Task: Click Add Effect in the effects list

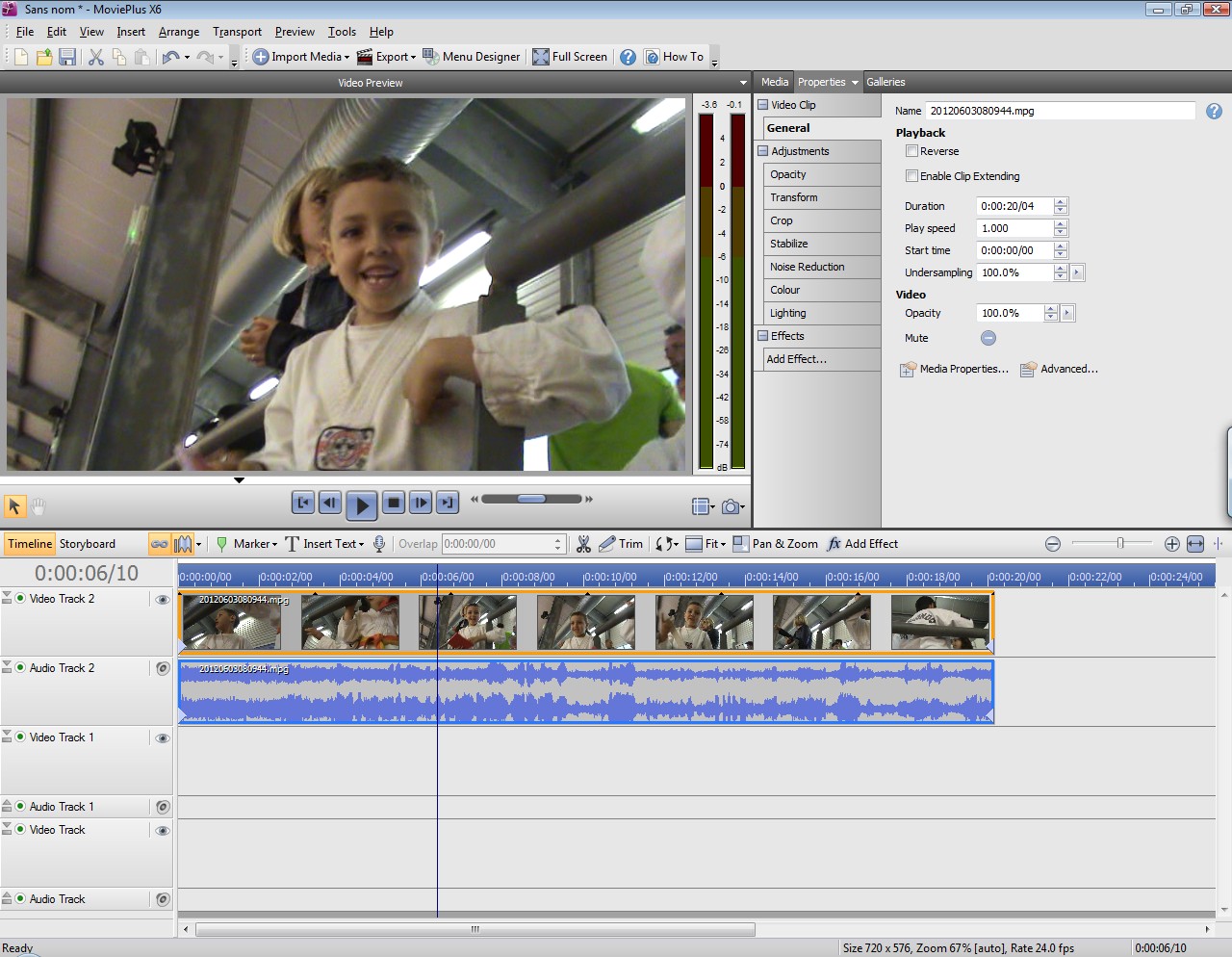Action: pyautogui.click(x=796, y=359)
